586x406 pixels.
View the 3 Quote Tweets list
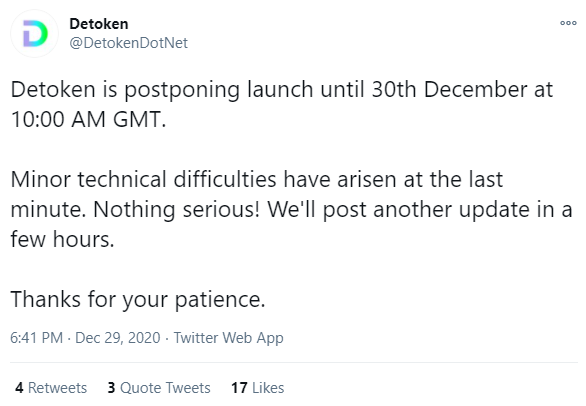pyautogui.click(x=159, y=388)
